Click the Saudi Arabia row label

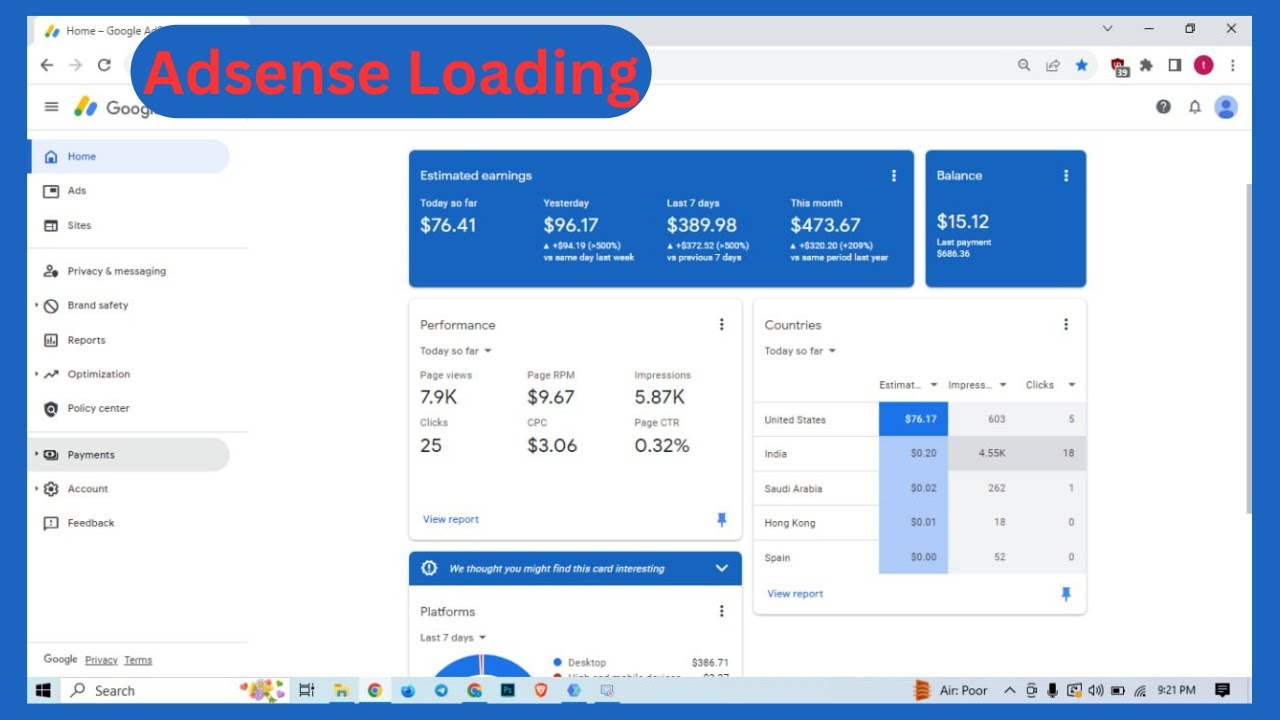coord(793,489)
